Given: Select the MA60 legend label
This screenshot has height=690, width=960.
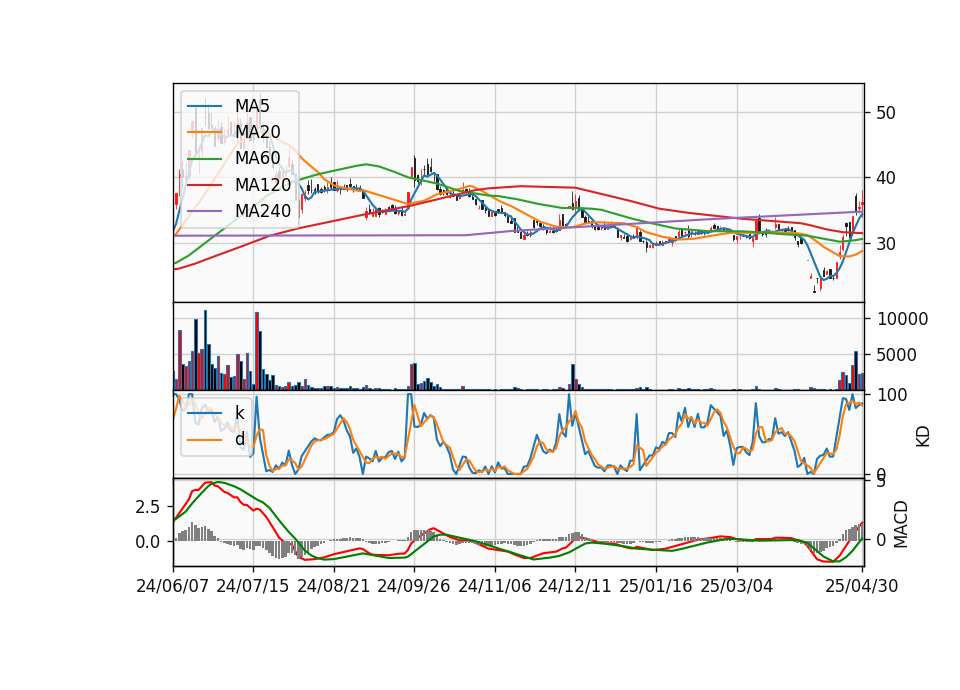Looking at the screenshot, I should tap(258, 159).
